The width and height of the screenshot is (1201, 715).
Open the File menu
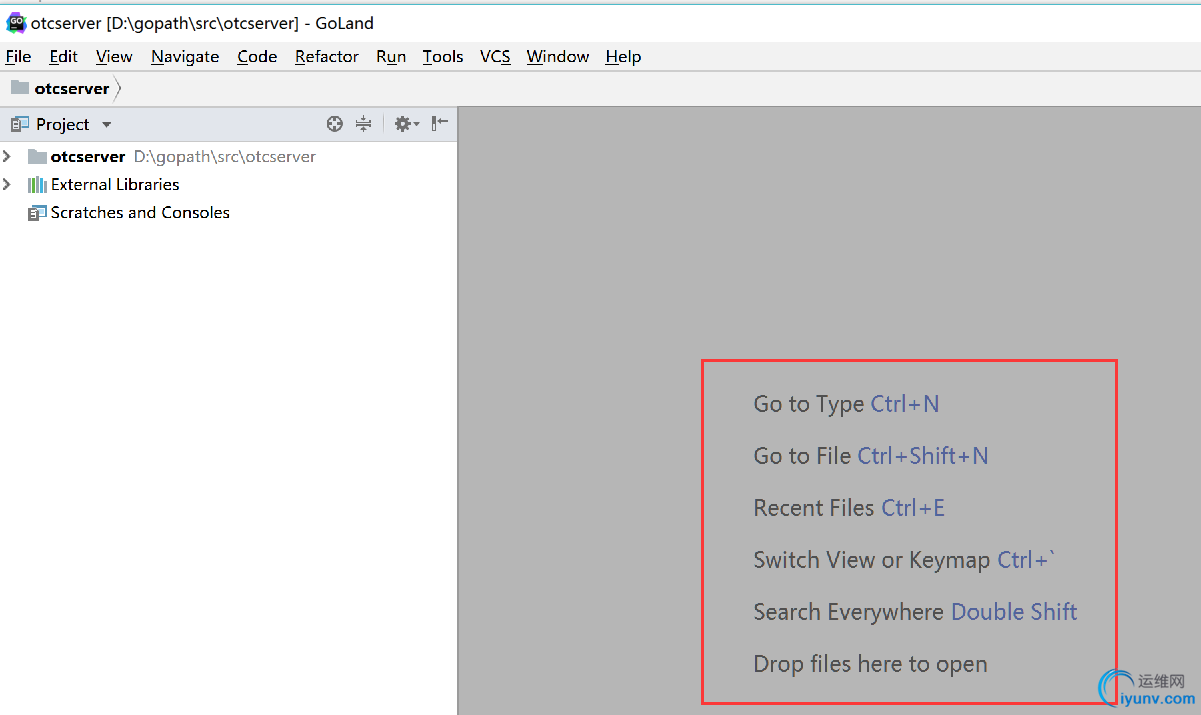coord(18,56)
